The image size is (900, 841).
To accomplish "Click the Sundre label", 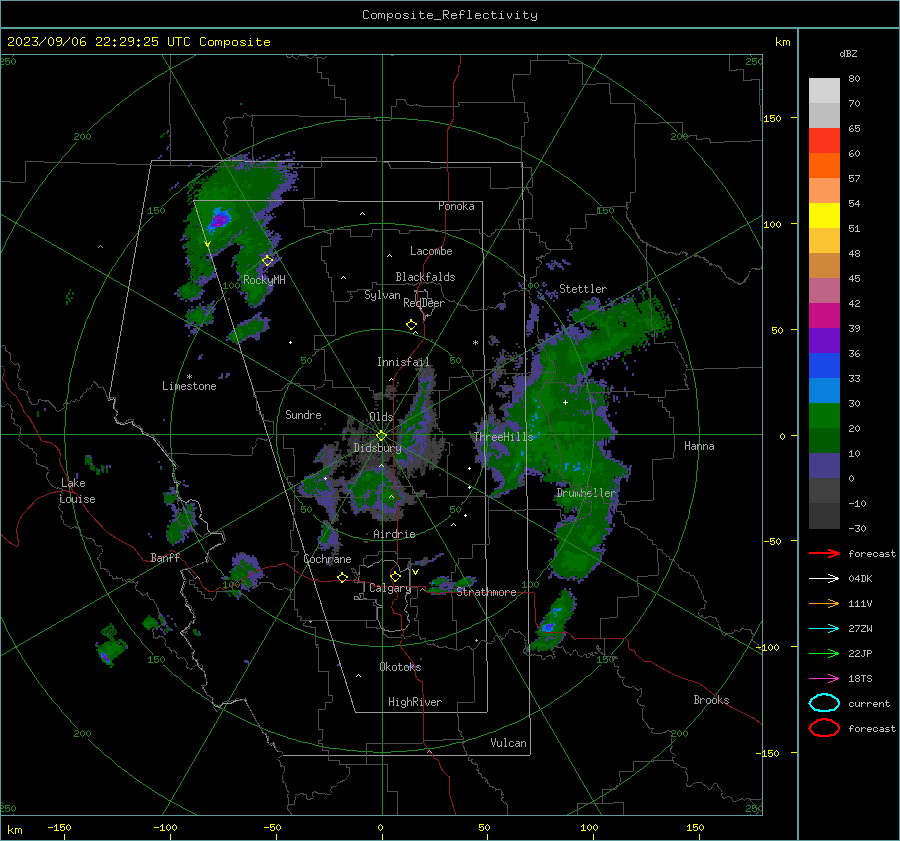I will [x=303, y=414].
